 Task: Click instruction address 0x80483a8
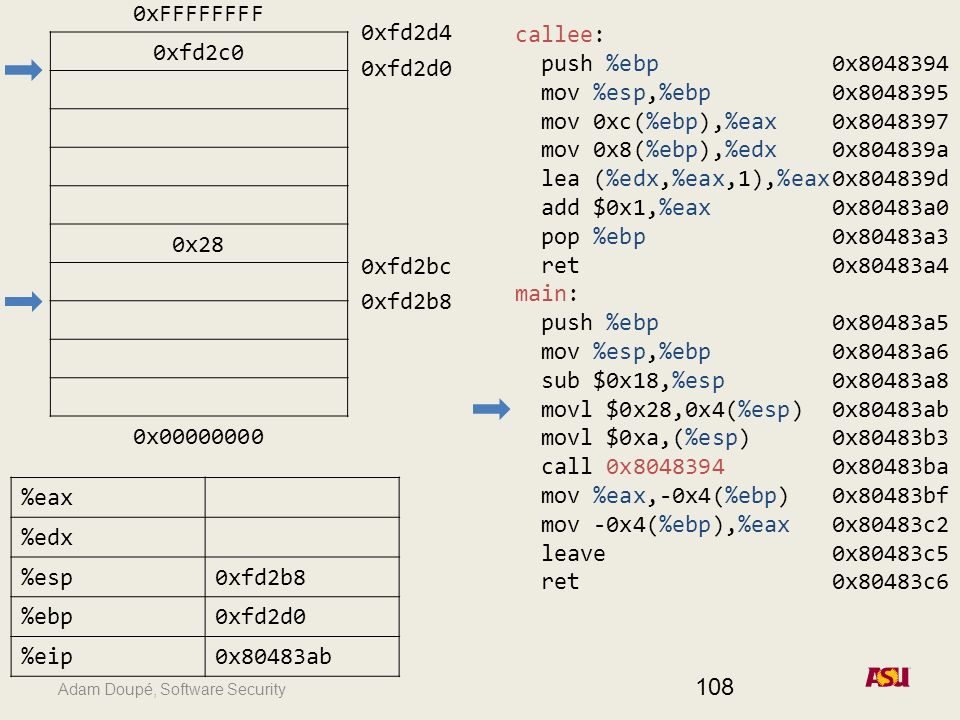click(890, 380)
